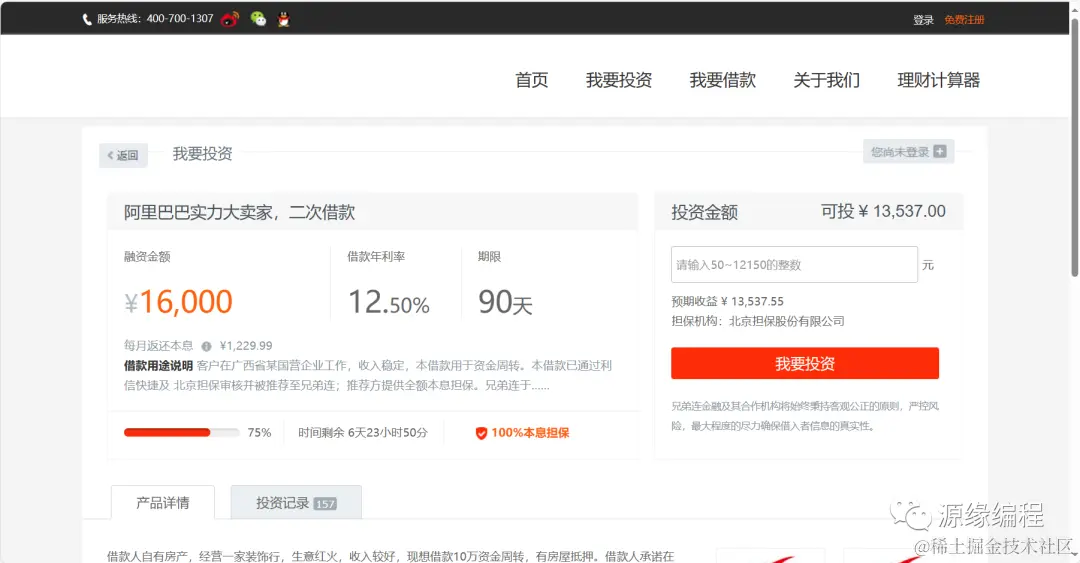Click the hotline number 400-700-1307
Viewport: 1080px width, 563px height.
pyautogui.click(x=180, y=19)
